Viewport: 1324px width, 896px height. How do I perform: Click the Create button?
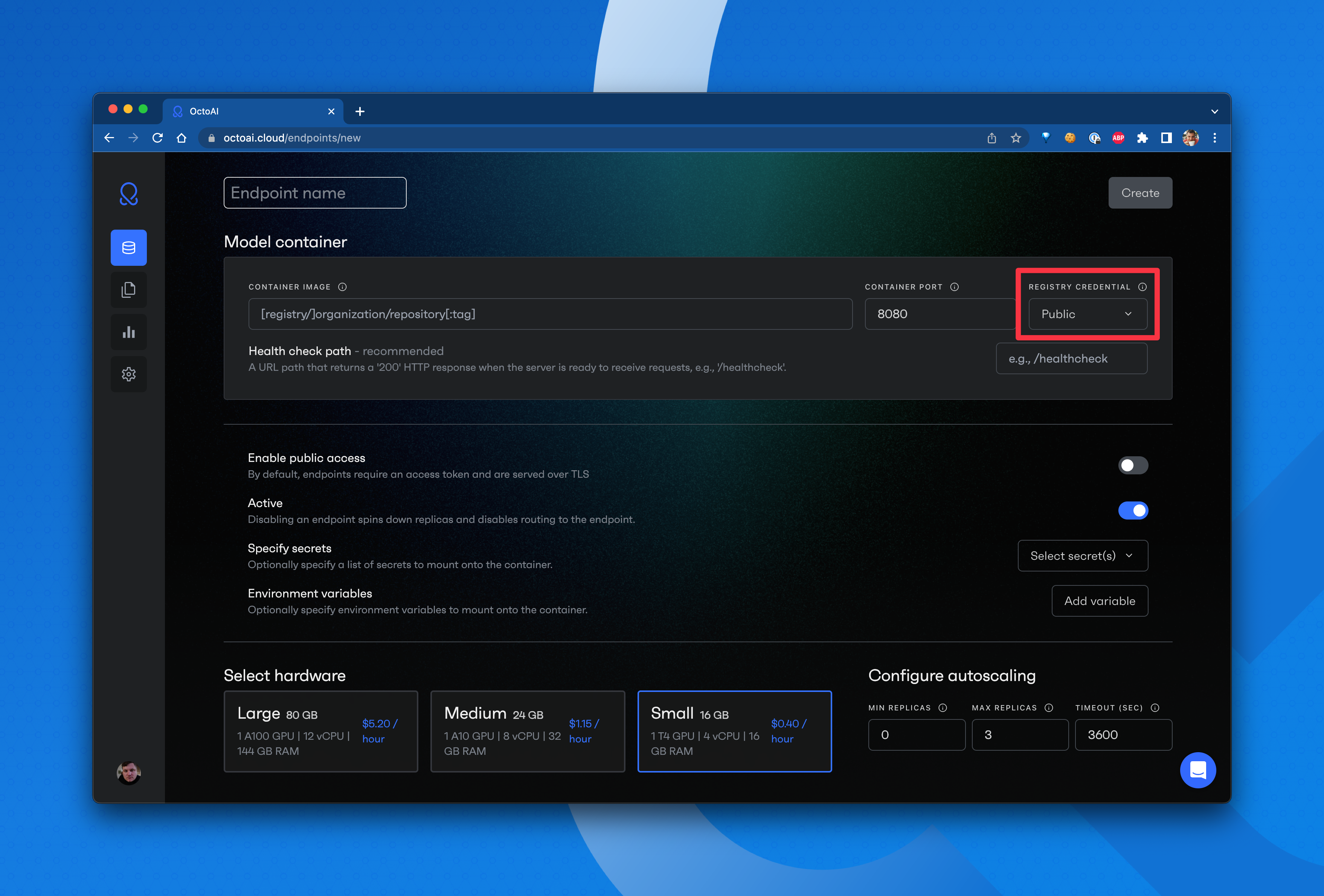(x=1139, y=193)
